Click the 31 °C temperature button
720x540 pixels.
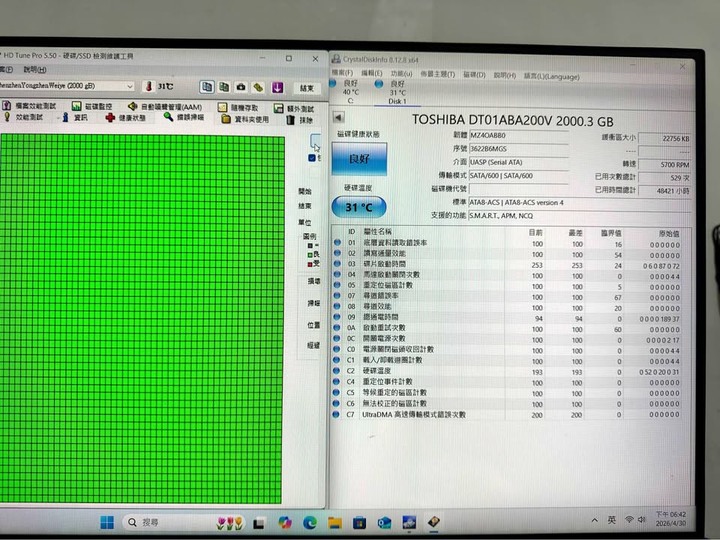tap(359, 208)
